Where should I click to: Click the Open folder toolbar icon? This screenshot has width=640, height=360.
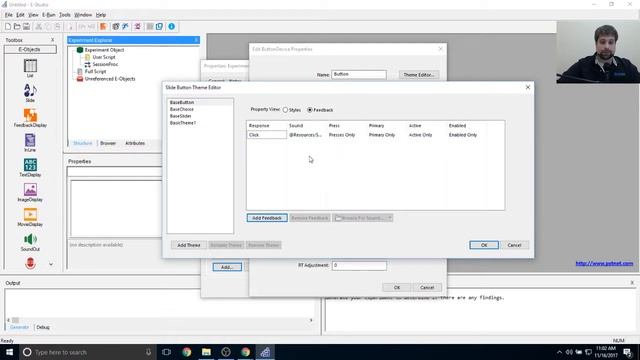click(x=17, y=27)
